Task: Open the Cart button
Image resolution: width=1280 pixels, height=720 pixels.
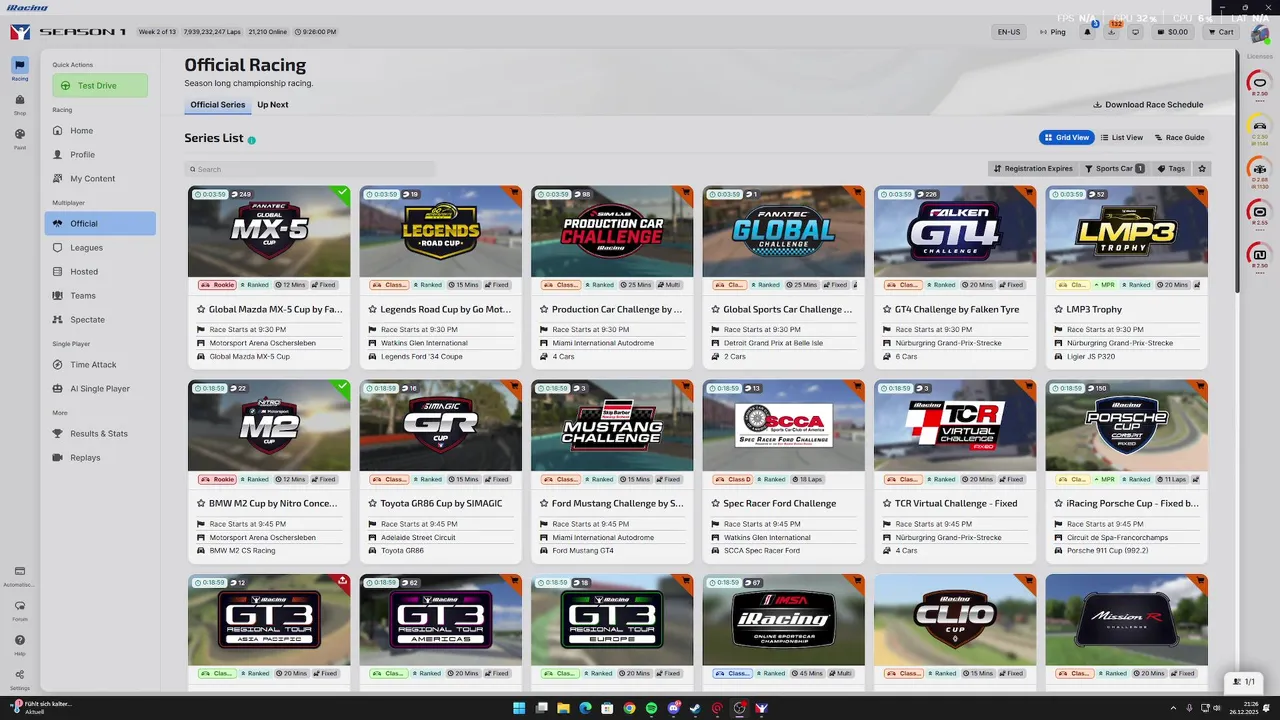Action: pos(1220,32)
